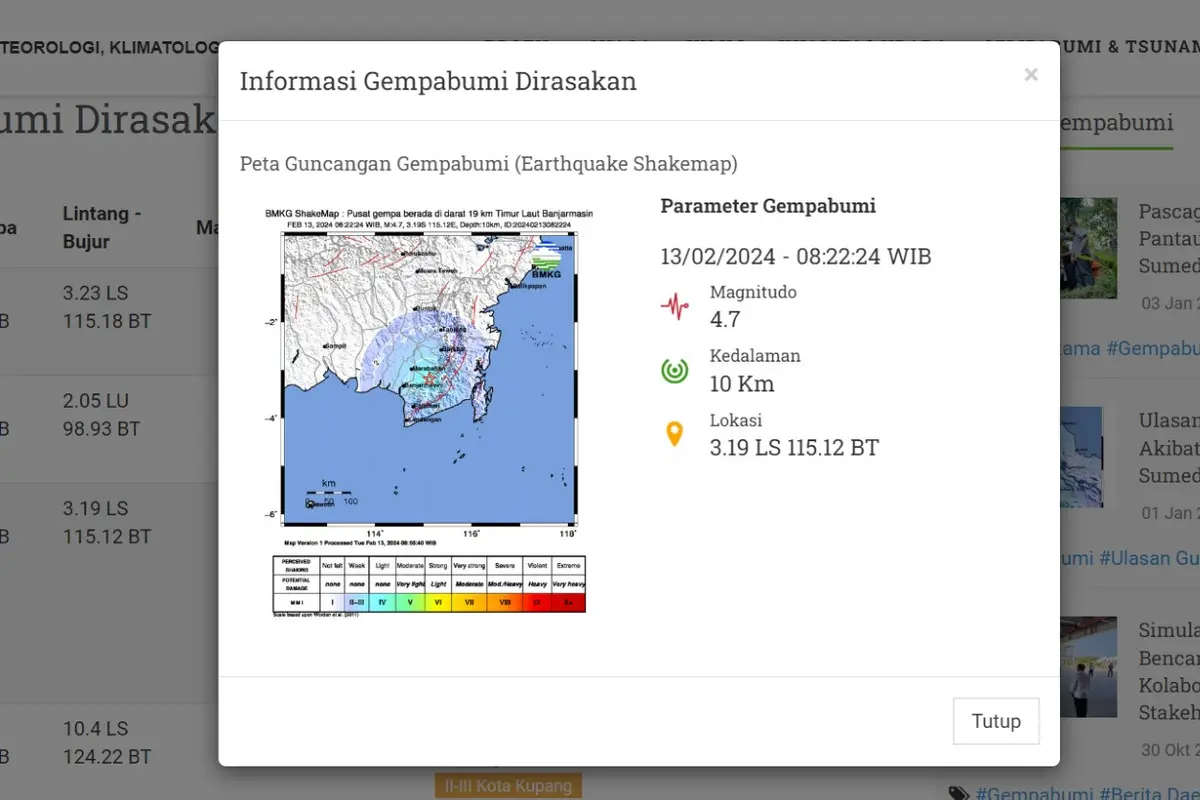Screen dimensions: 1200x800
Task: Click the 'Lokasi' label
Action: (x=736, y=420)
